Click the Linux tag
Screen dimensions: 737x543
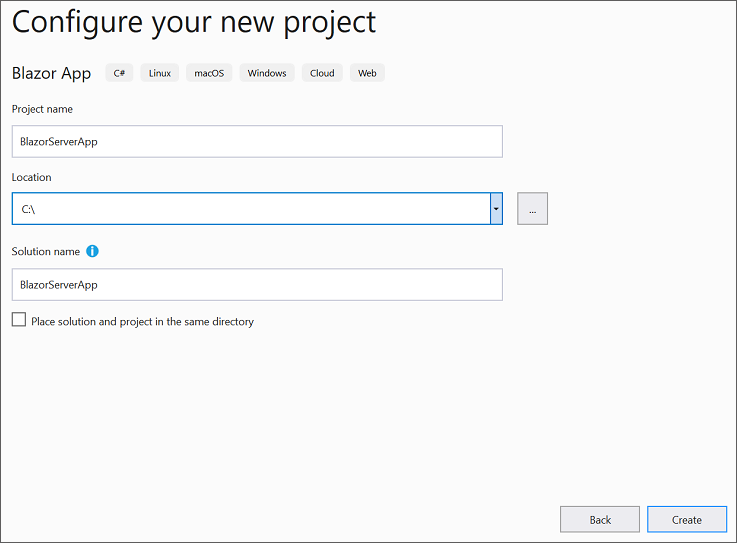tap(160, 73)
